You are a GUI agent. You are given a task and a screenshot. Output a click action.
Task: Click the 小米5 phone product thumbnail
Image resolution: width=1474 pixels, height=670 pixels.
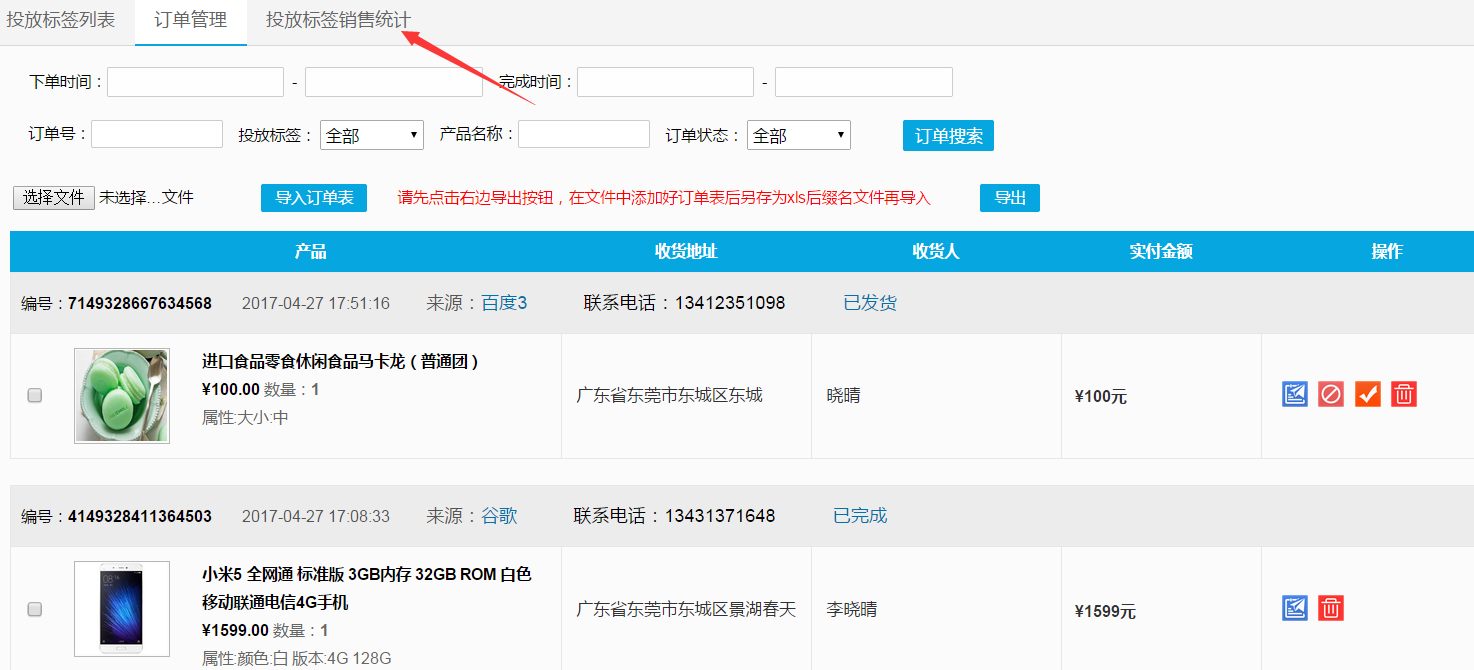(x=122, y=609)
